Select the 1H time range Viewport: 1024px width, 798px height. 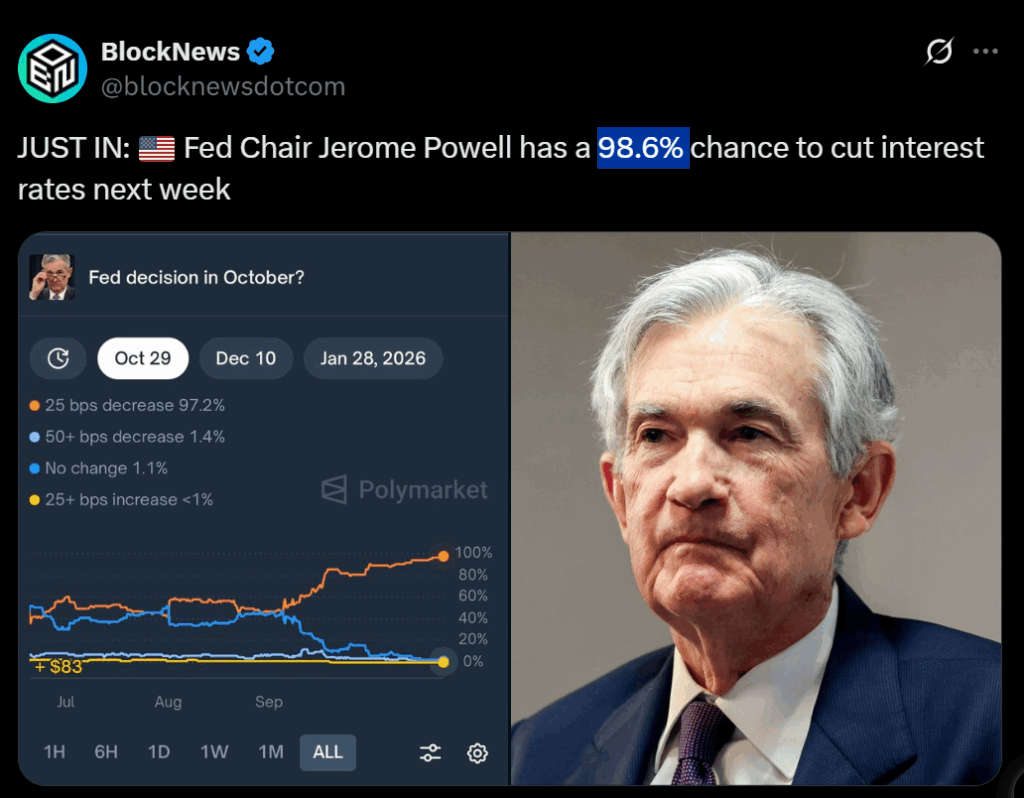(x=54, y=752)
